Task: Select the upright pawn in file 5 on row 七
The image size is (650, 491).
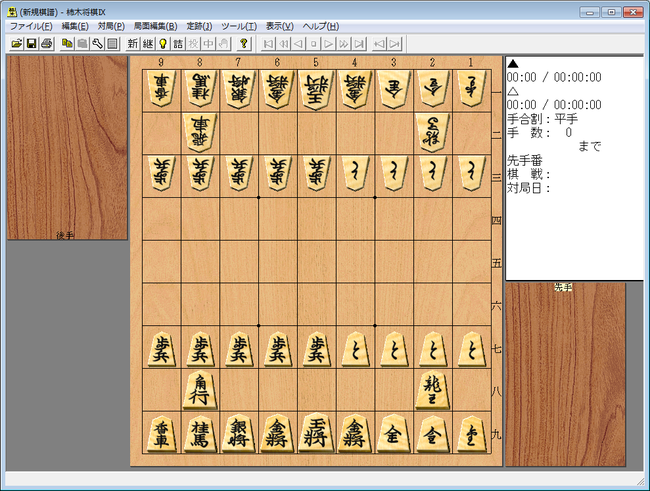Action: [316, 349]
